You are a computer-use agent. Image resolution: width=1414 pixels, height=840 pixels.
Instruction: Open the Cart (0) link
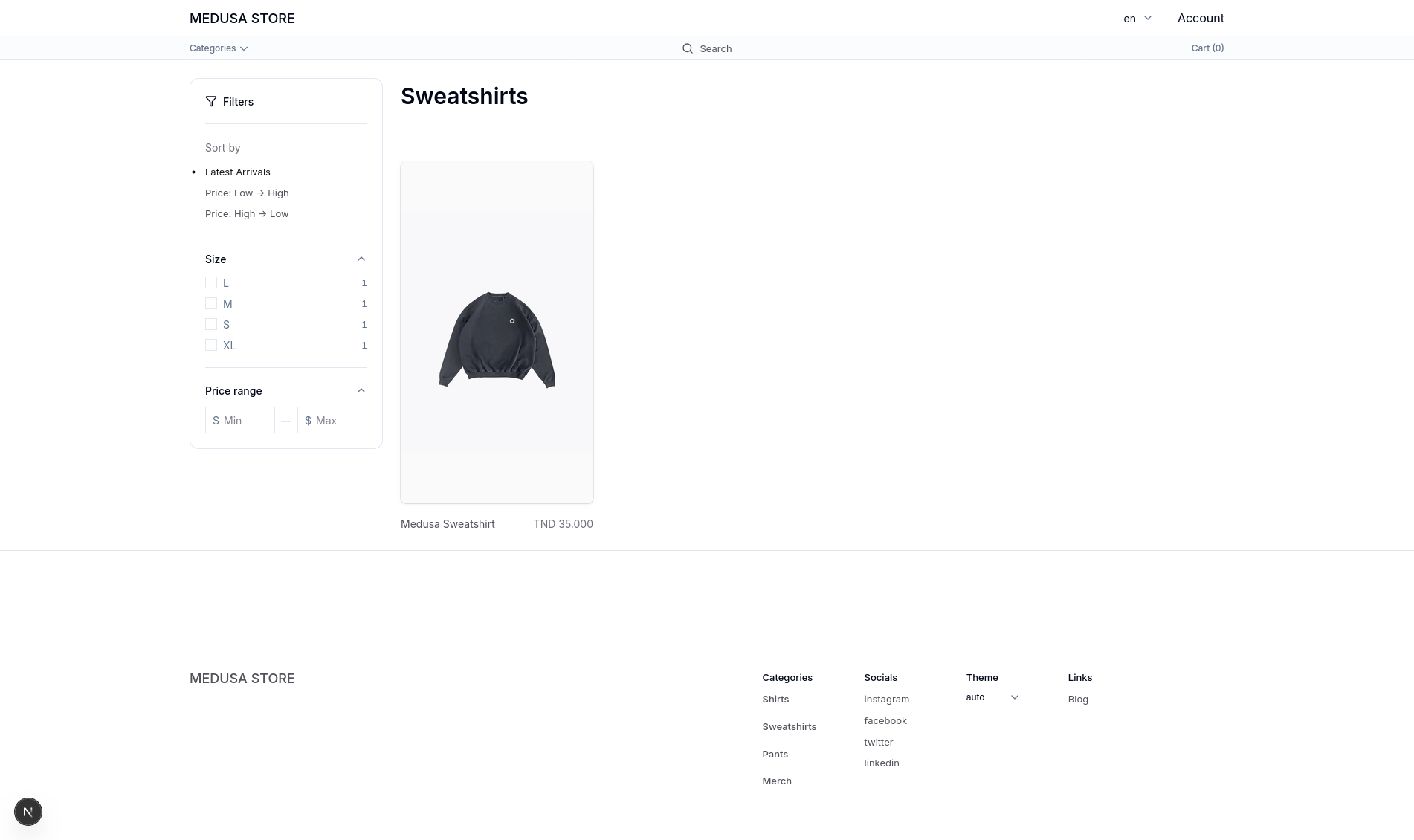pyautogui.click(x=1207, y=48)
